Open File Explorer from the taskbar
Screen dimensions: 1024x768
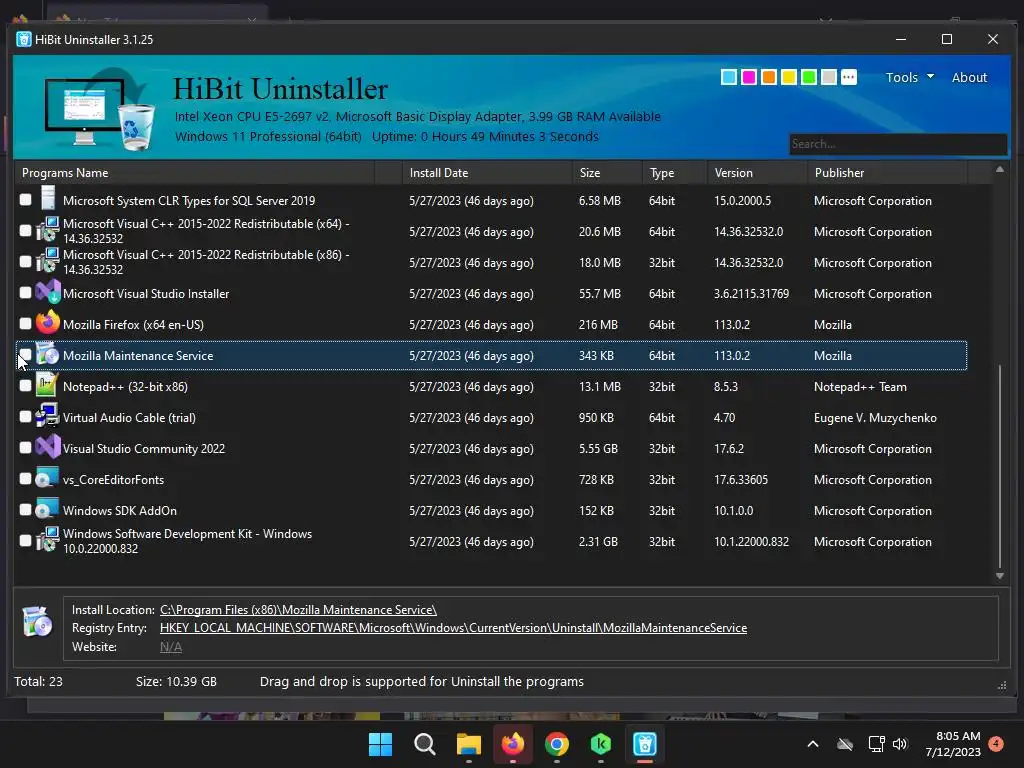pyautogui.click(x=468, y=744)
